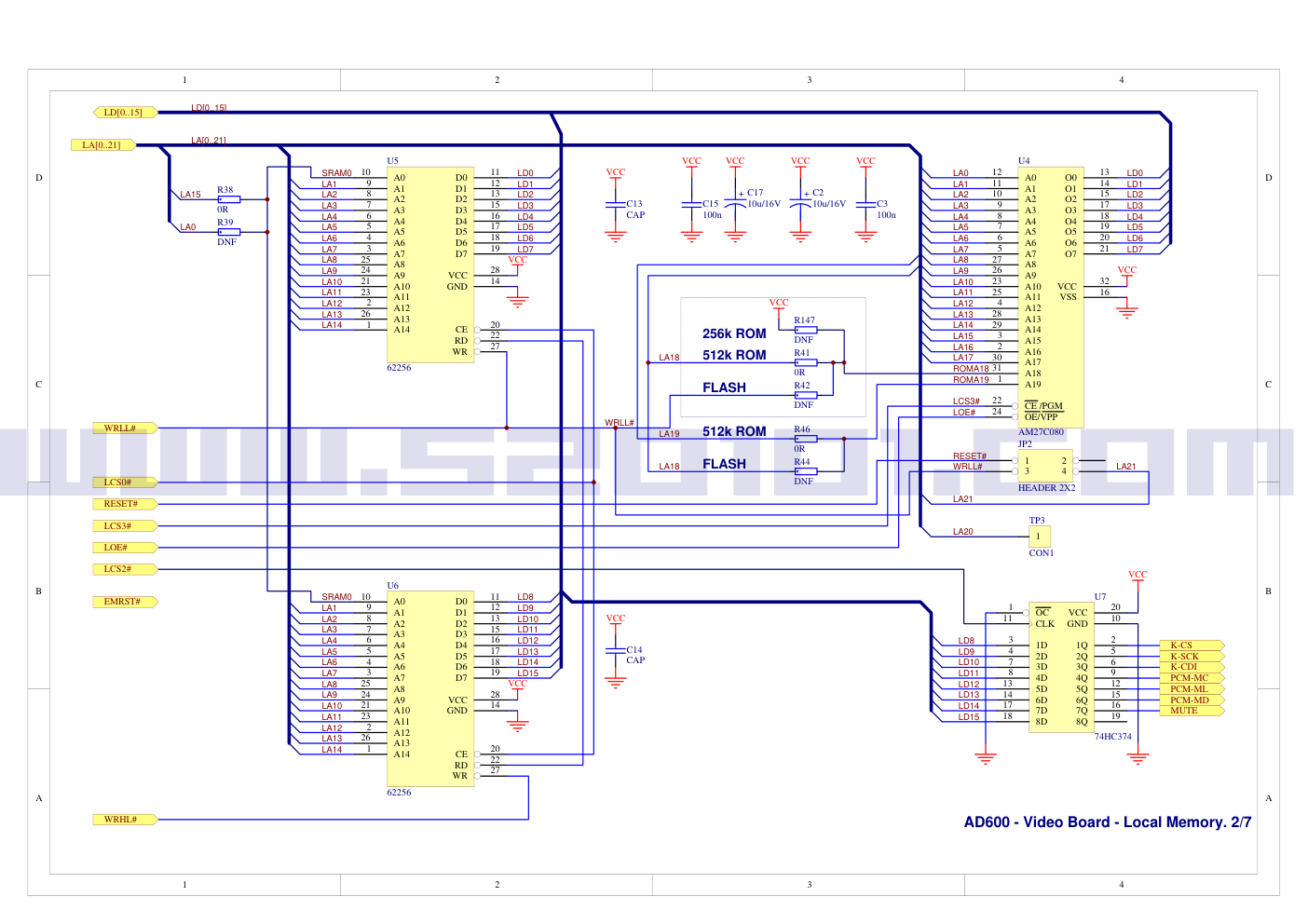
Task: Select resistor R38
Action: click(x=228, y=199)
